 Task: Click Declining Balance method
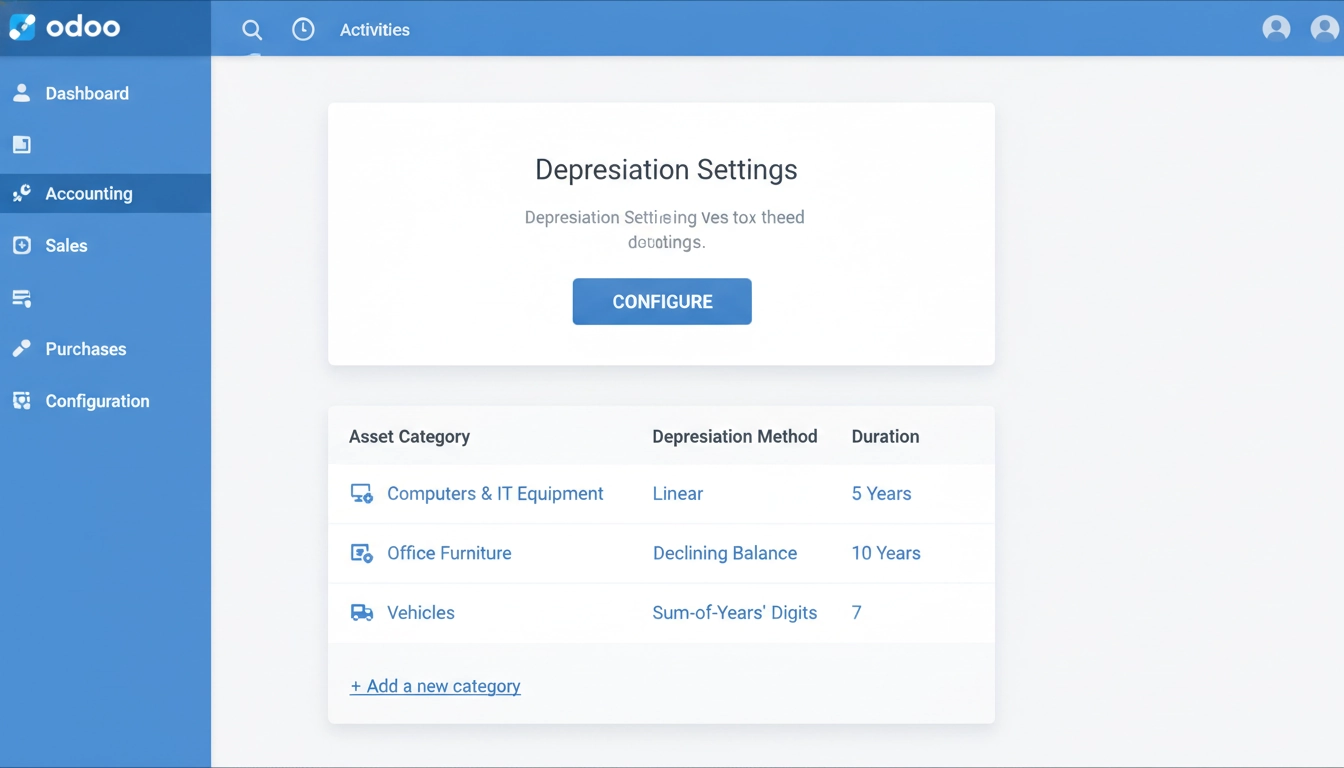click(x=725, y=553)
